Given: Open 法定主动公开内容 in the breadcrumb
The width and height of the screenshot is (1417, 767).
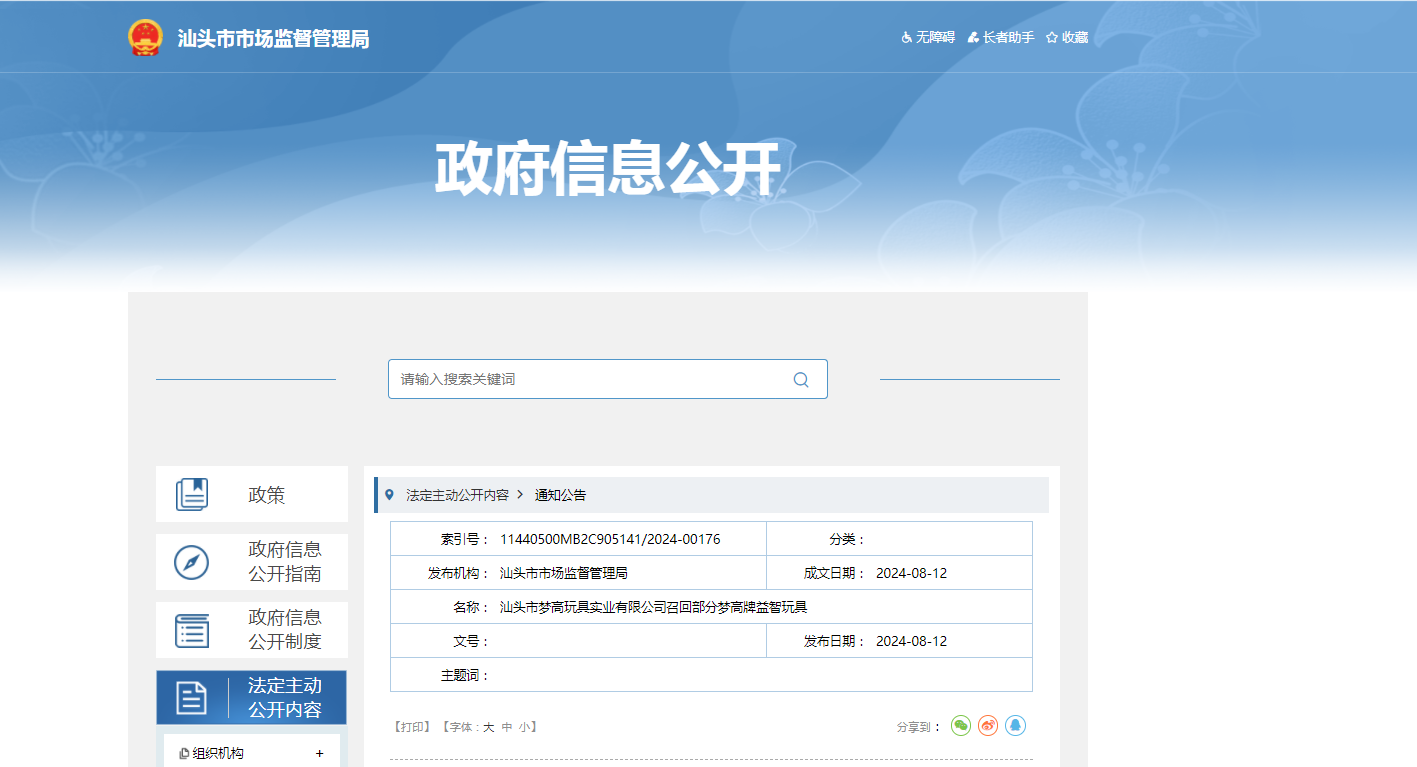Looking at the screenshot, I should (457, 495).
